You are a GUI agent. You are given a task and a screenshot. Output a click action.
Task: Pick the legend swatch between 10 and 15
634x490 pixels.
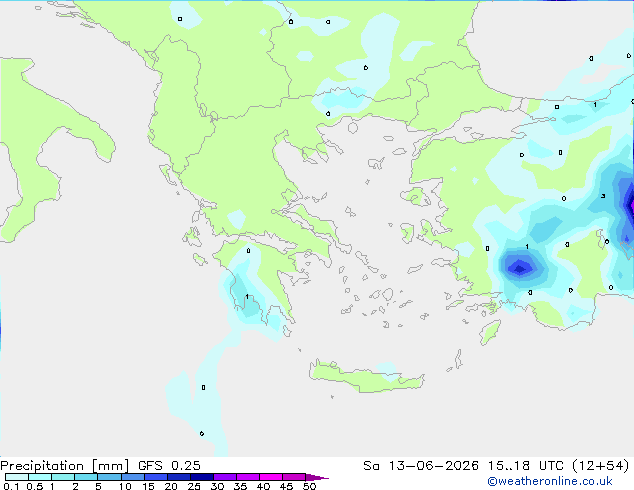(x=132, y=477)
